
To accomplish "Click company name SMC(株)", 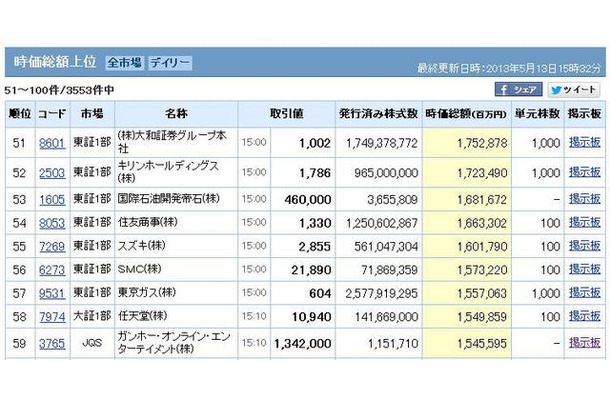I will (x=139, y=269).
